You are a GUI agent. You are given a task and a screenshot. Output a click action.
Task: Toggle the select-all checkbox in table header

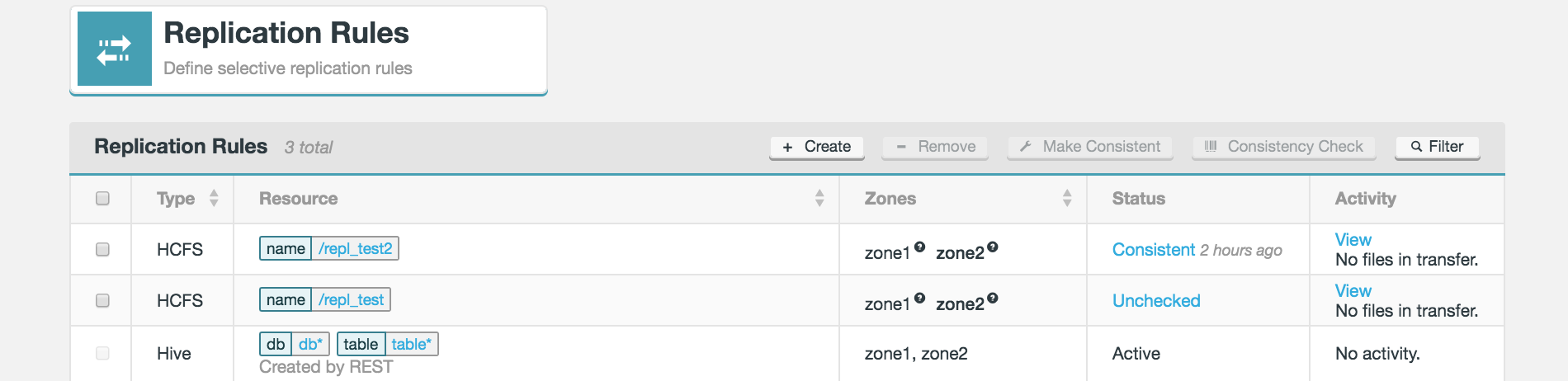coord(102,198)
